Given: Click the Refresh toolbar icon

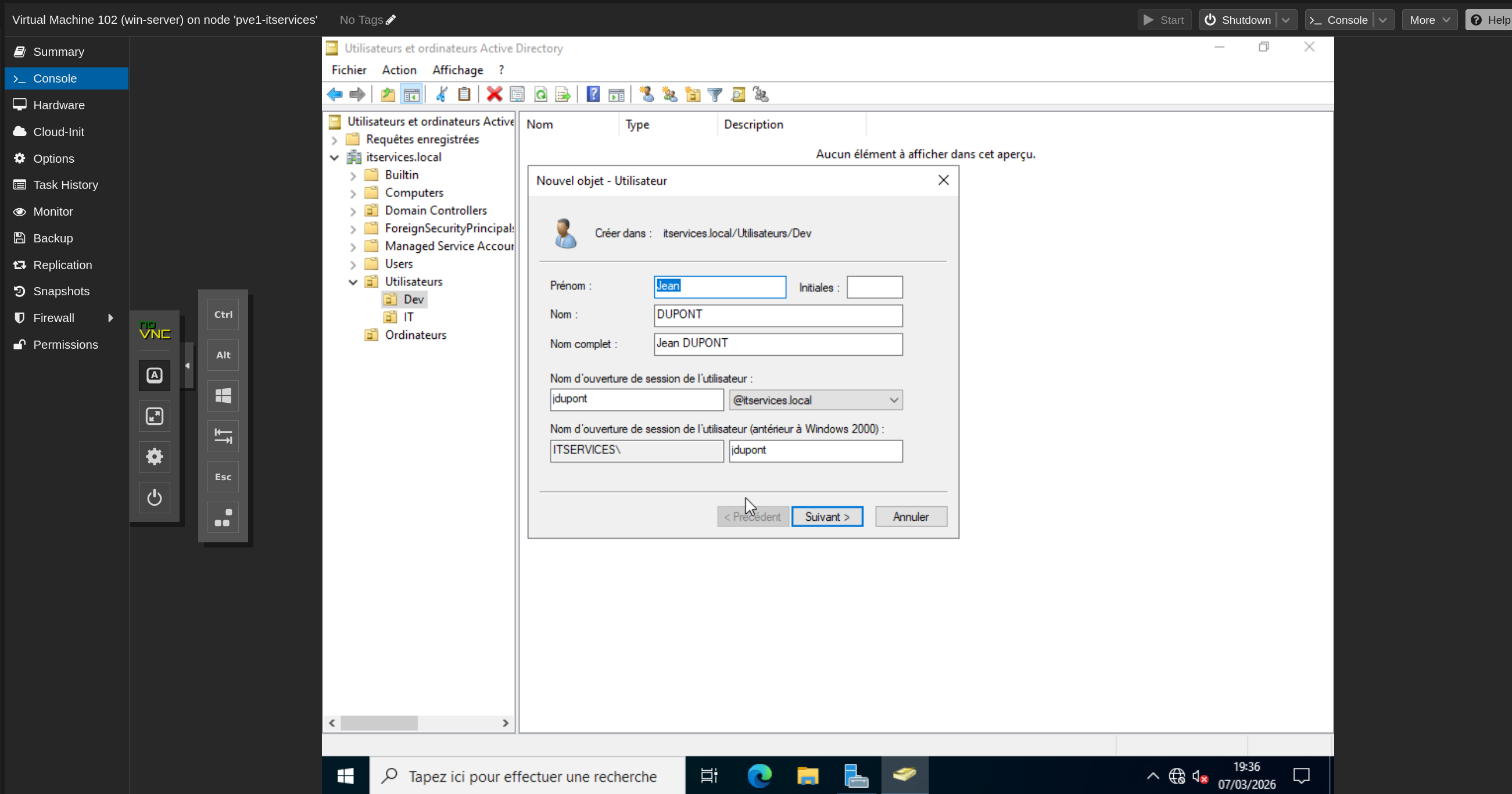Looking at the screenshot, I should pyautogui.click(x=540, y=94).
